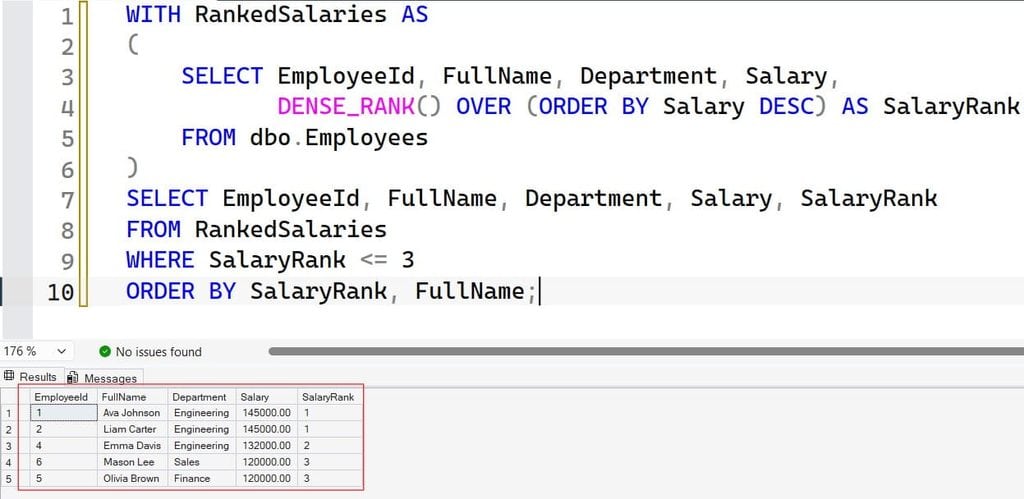Switch to the Messages tab

103,378
